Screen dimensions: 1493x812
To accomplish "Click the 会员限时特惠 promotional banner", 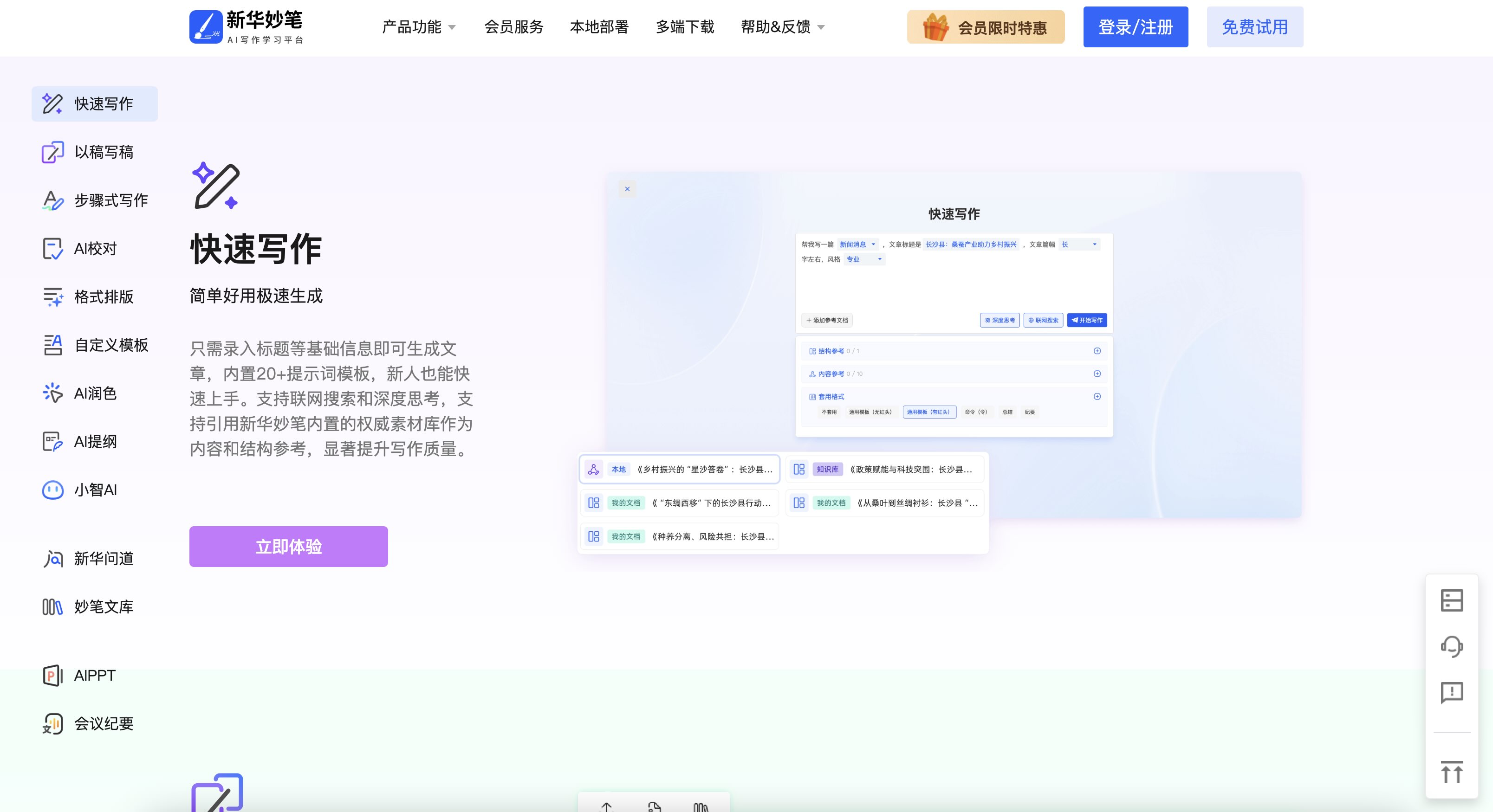I will (986, 27).
